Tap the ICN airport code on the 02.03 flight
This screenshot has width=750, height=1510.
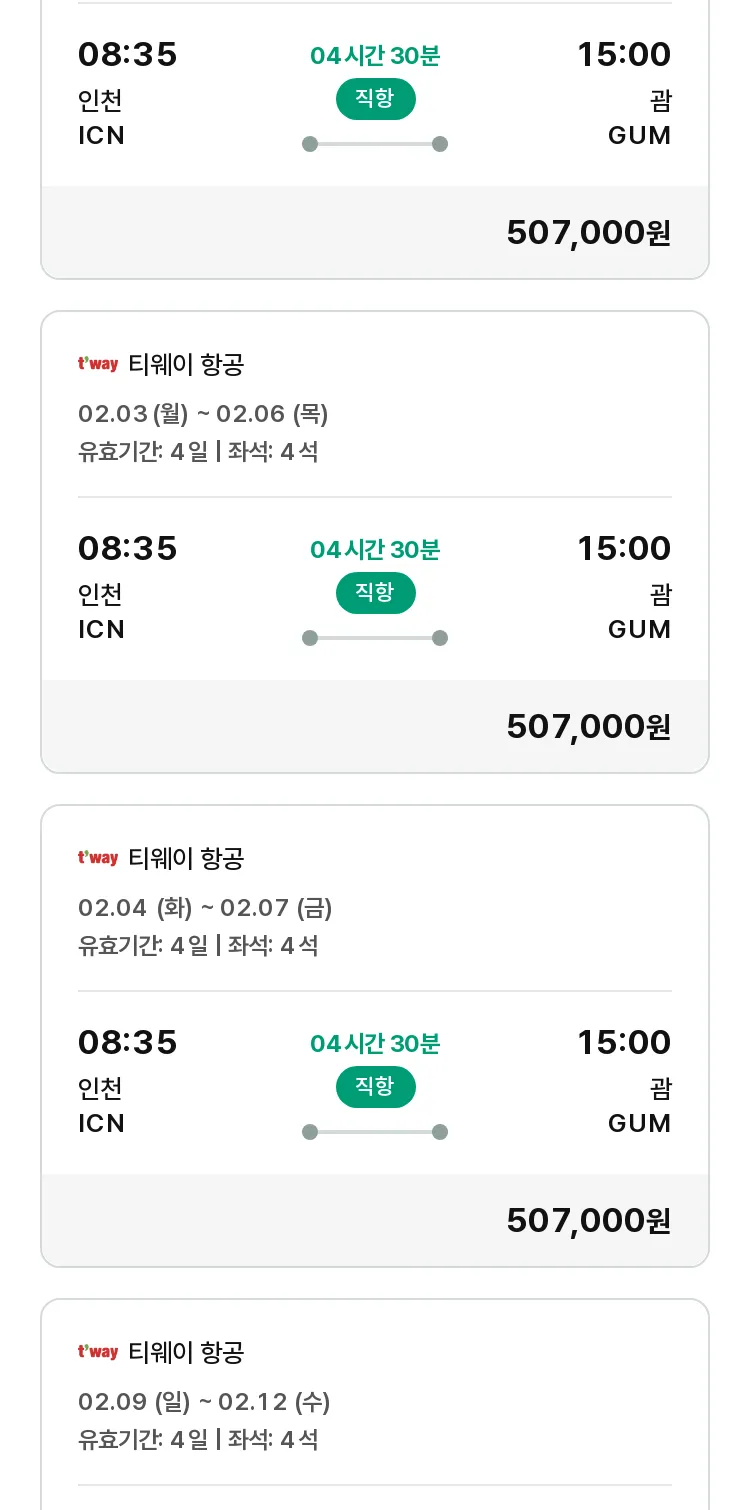click(x=101, y=630)
